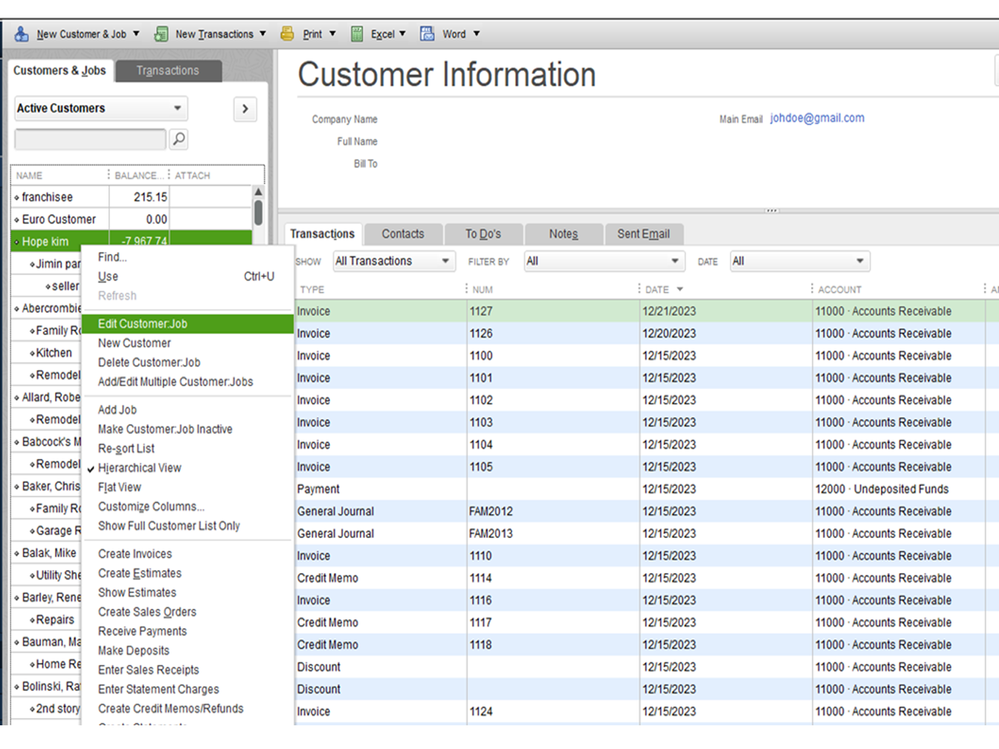Image resolution: width=999 pixels, height=749 pixels.
Task: Click the customer search input field
Action: point(90,140)
